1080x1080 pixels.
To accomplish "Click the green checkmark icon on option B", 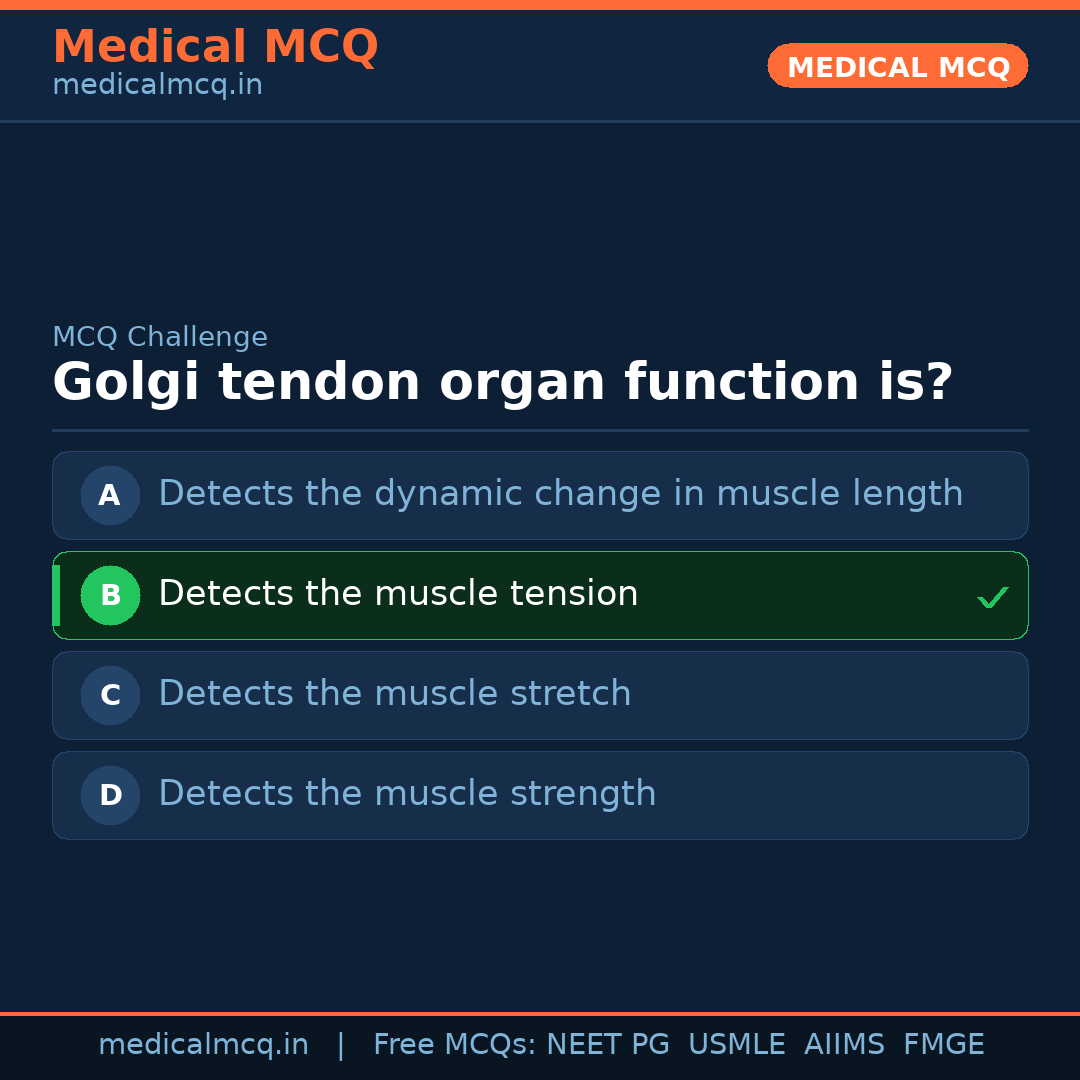I will pyautogui.click(x=993, y=596).
